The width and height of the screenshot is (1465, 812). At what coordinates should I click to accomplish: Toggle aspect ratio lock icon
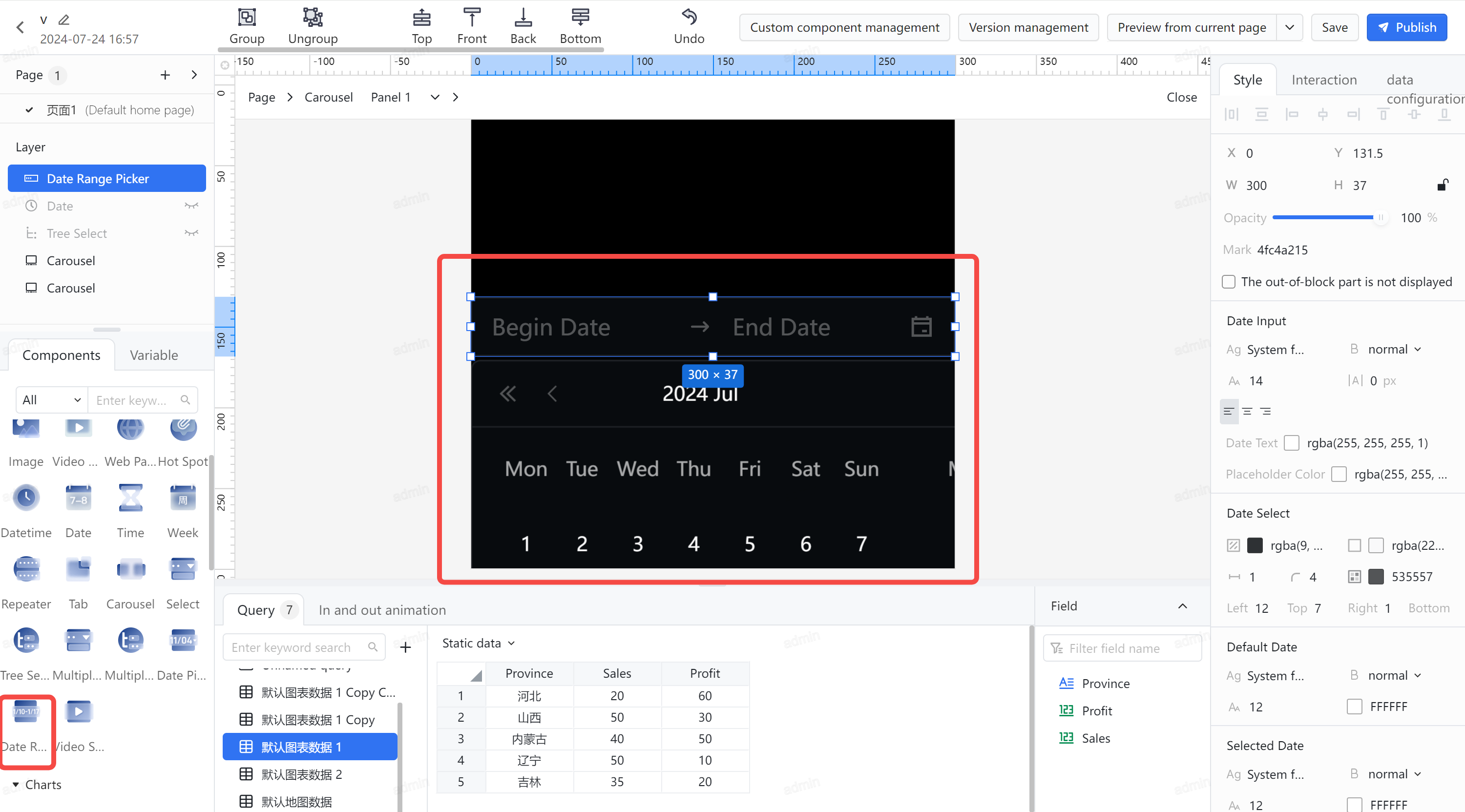1443,185
